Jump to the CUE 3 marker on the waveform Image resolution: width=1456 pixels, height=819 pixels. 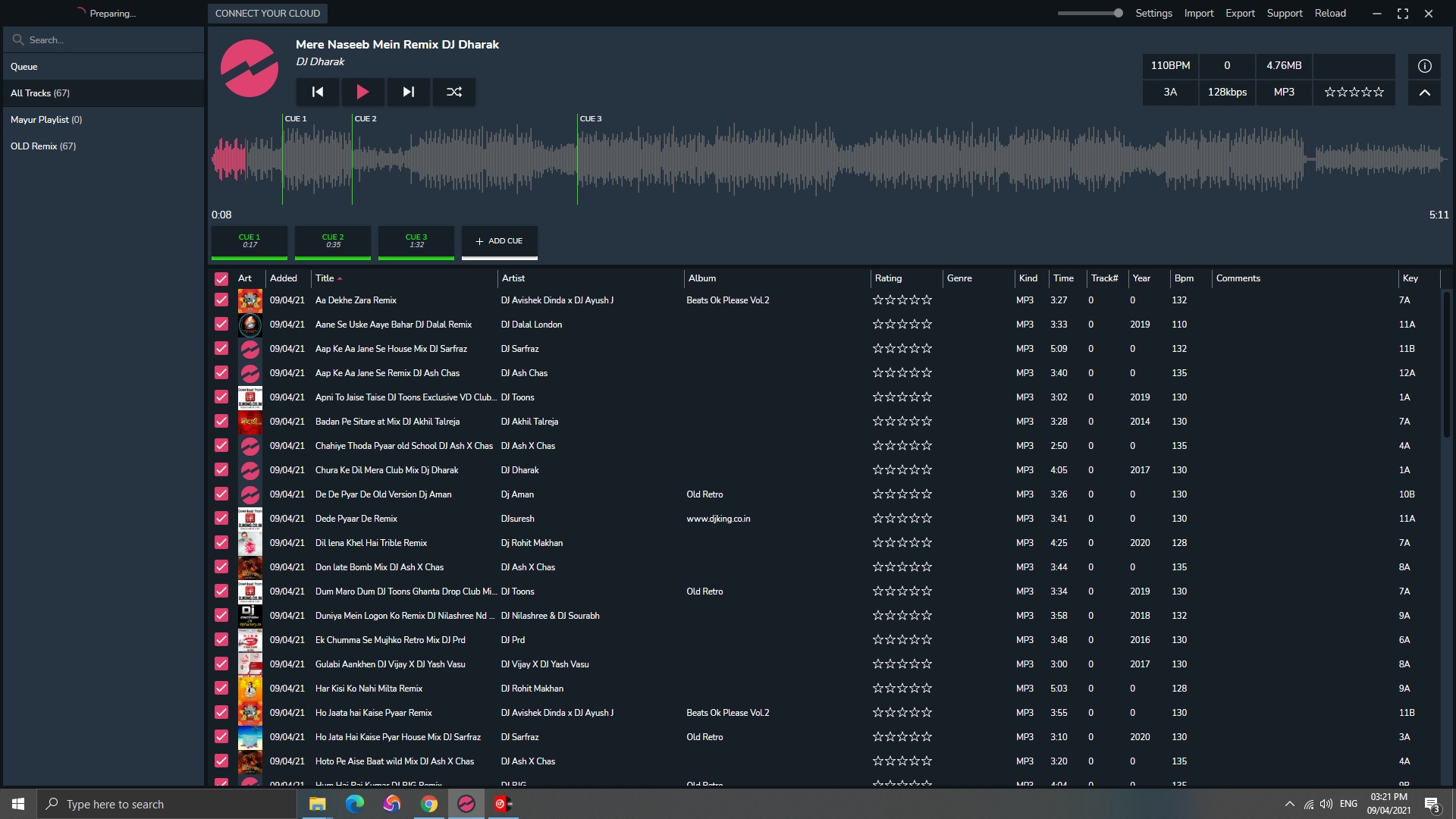click(x=590, y=119)
